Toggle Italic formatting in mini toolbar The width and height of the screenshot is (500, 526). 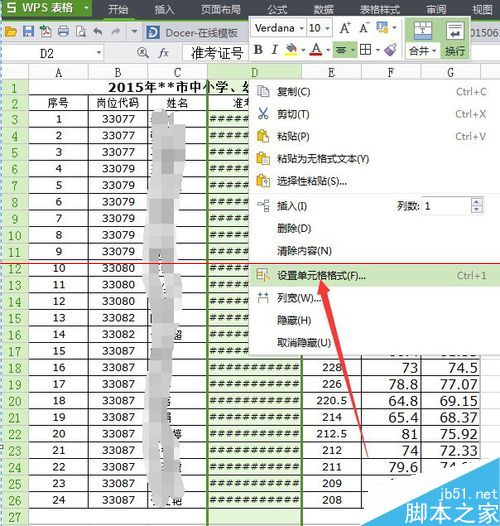click(274, 50)
